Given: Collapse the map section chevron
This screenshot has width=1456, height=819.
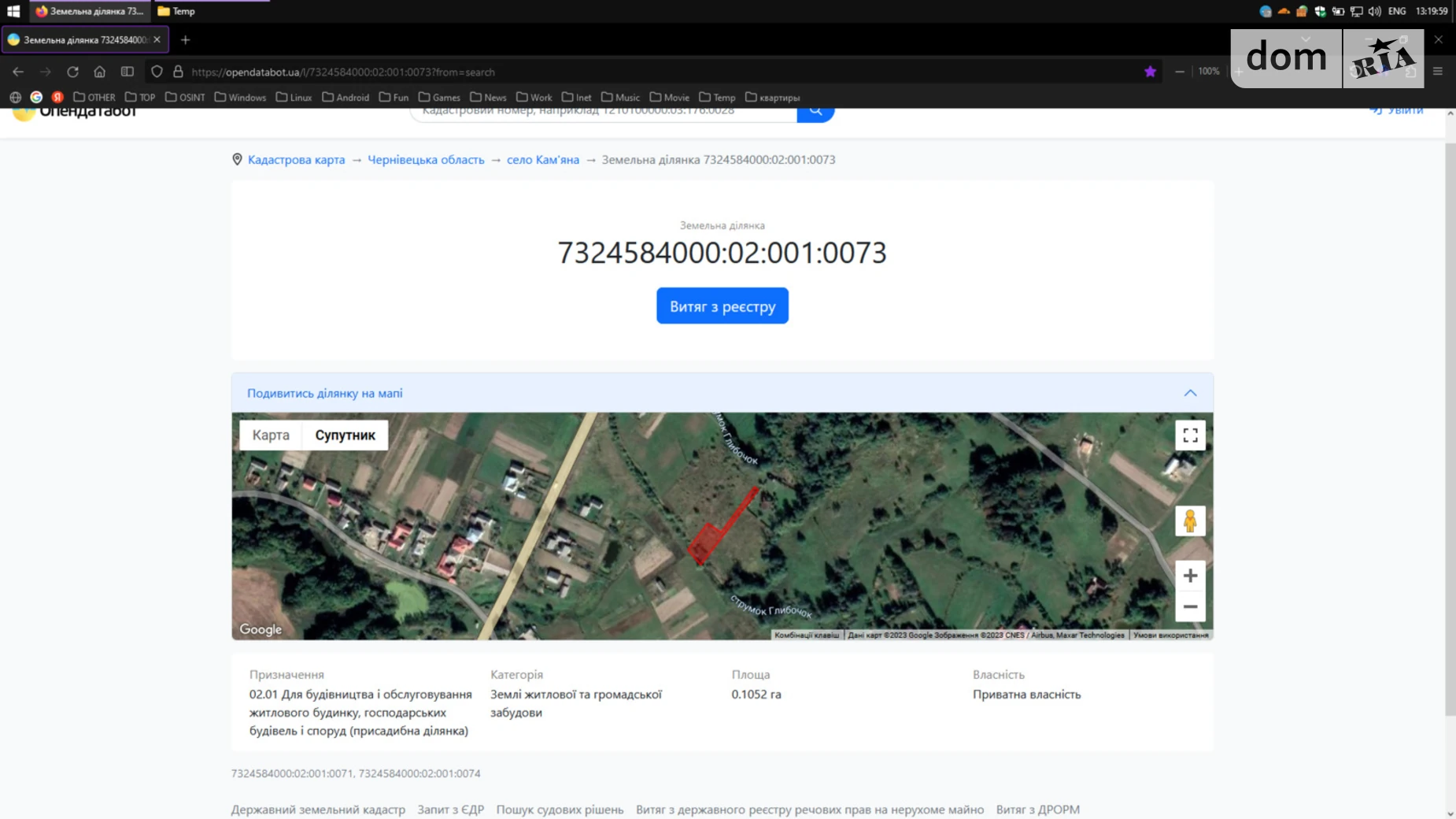Looking at the screenshot, I should click(x=1190, y=393).
